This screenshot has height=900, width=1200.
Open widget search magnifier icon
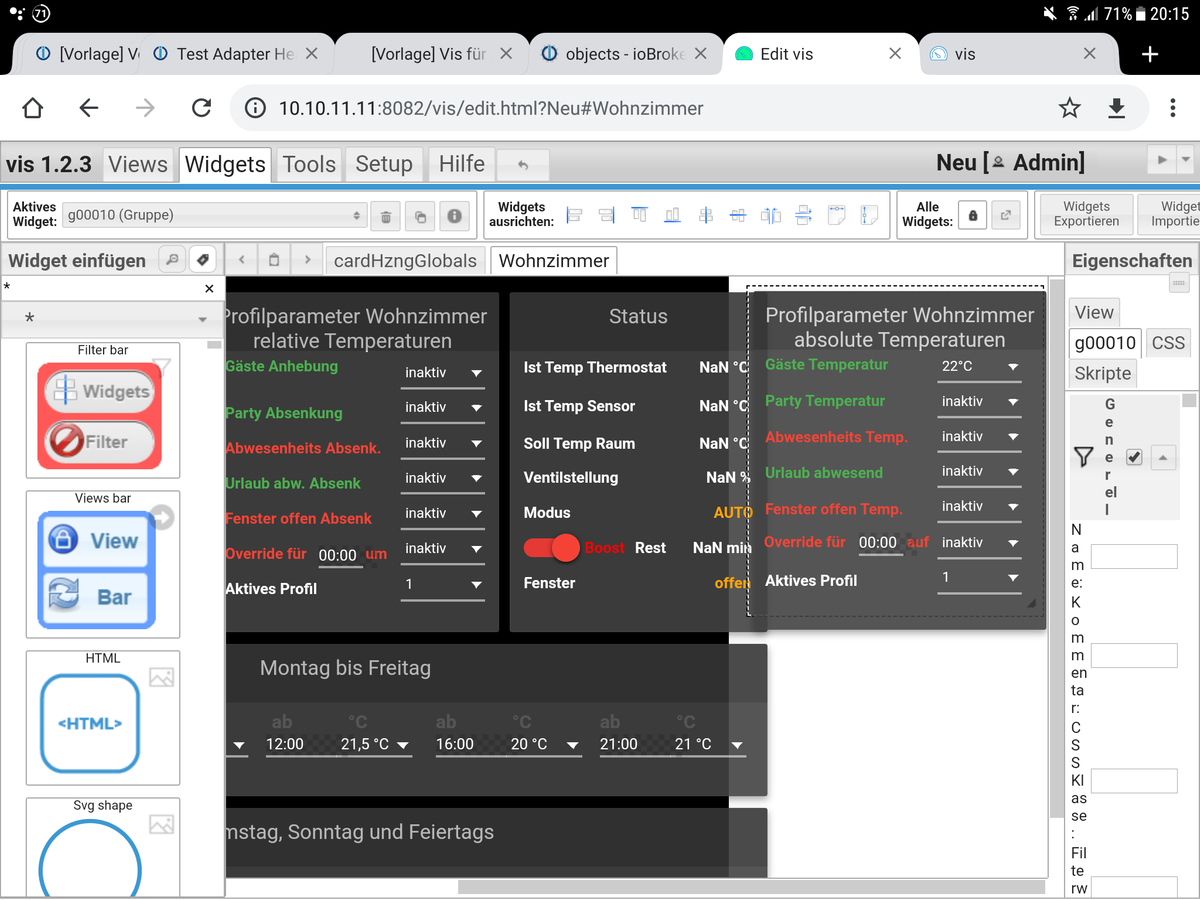(172, 260)
